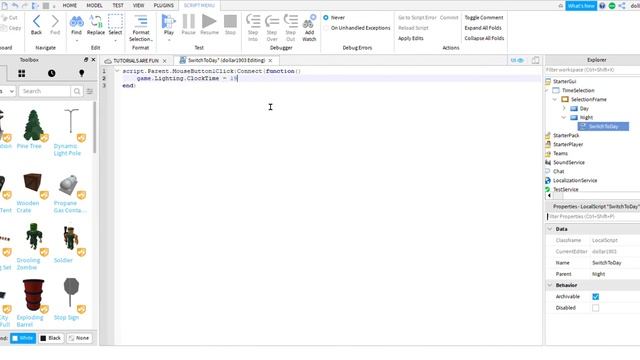Collapse the Behavior properties section
This screenshot has height=360, width=640.
pyautogui.click(x=550, y=285)
